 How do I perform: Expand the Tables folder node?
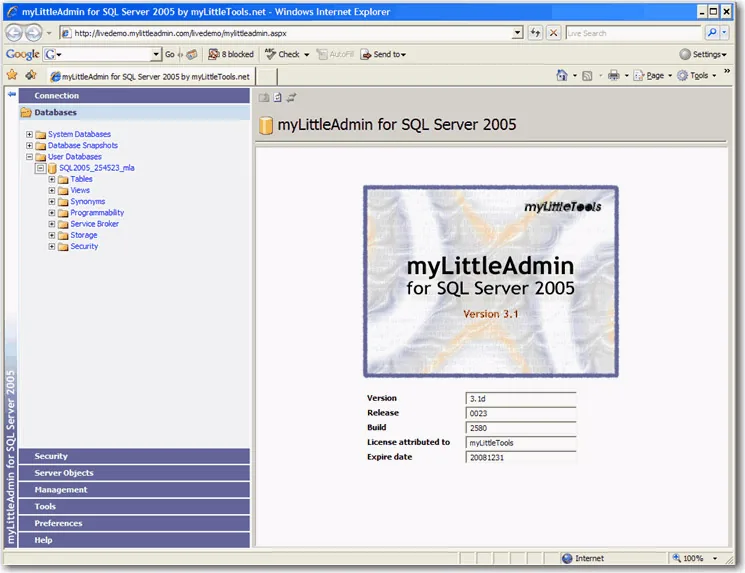(52, 180)
